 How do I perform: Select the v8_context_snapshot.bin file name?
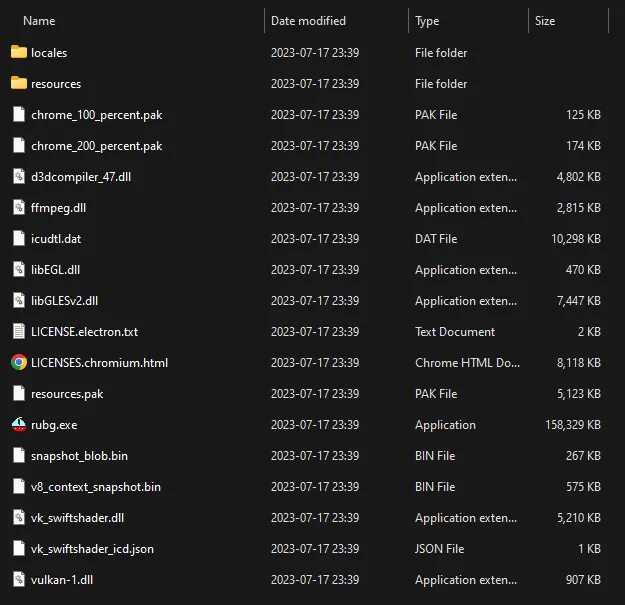(96, 487)
